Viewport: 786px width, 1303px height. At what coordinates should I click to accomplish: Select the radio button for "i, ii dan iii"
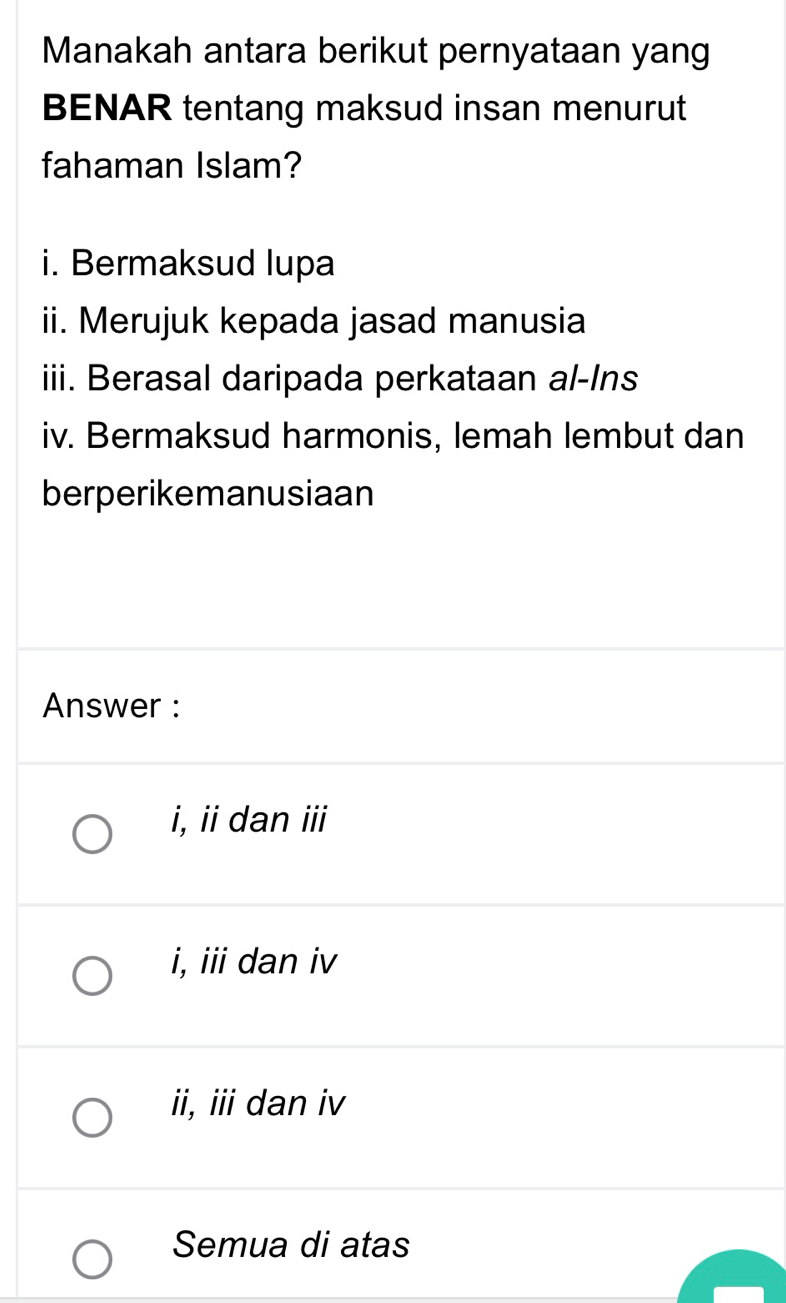click(x=93, y=835)
